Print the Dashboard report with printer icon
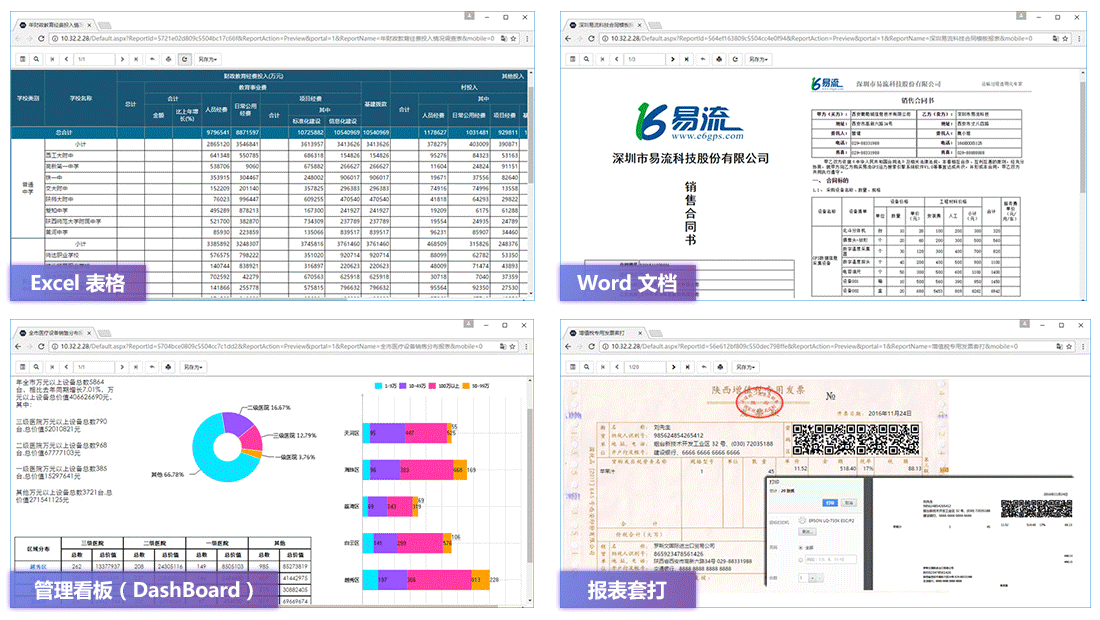The width and height of the screenshot is (1100, 620). [168, 367]
